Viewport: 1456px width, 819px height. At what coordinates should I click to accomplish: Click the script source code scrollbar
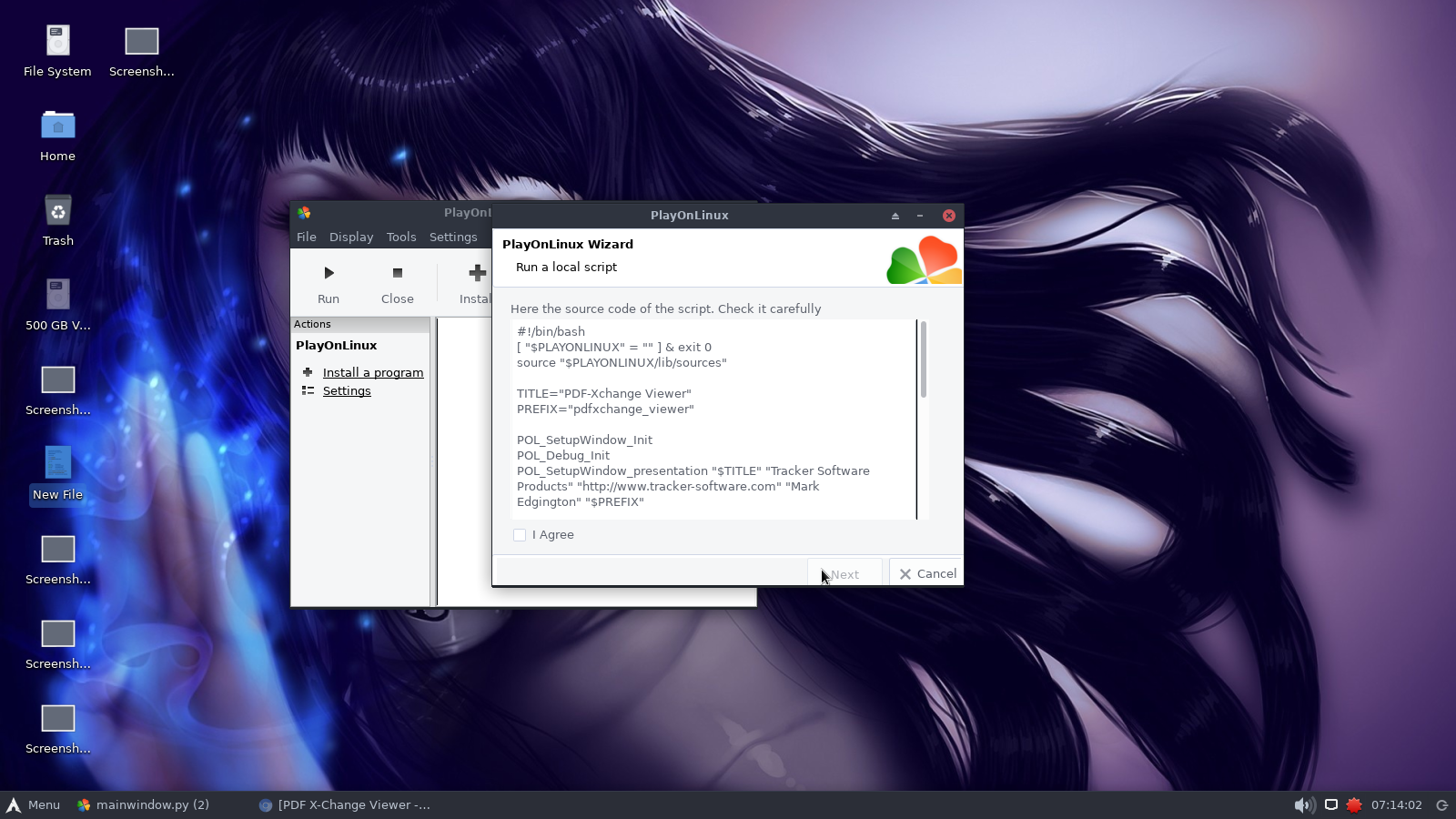click(923, 359)
